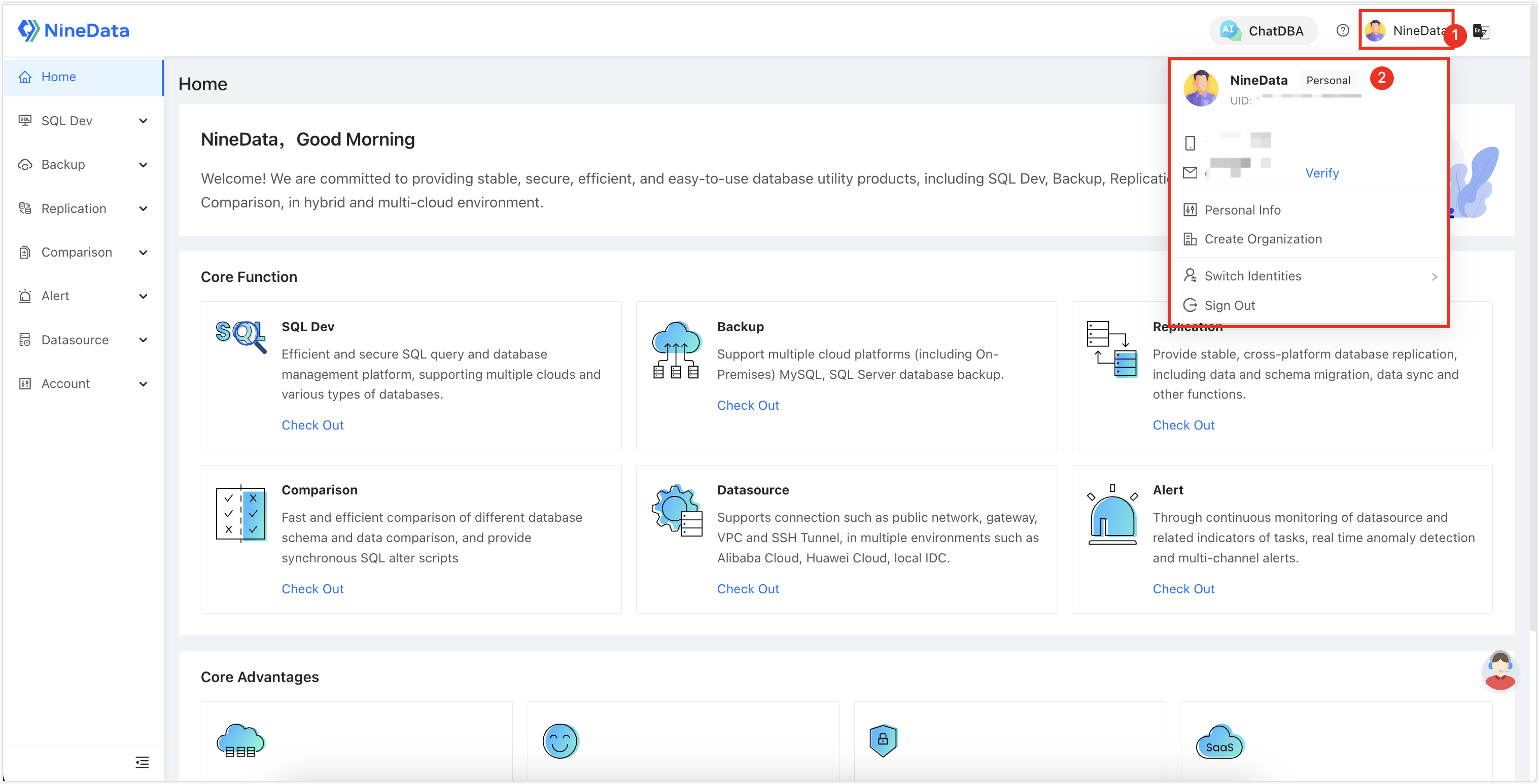
Task: Click the Account sidebar icon
Action: [x=25, y=383]
